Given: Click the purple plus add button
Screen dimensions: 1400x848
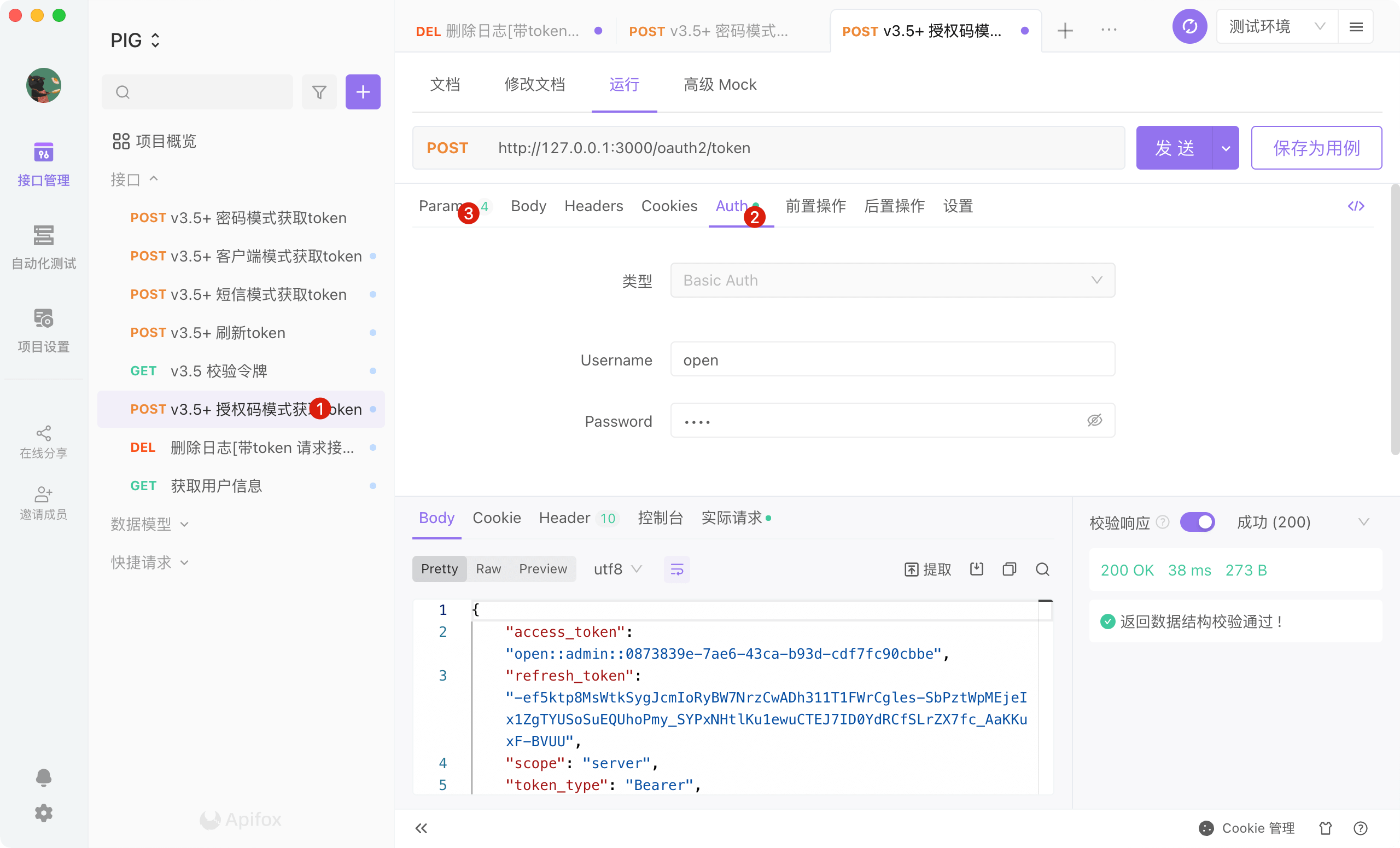Looking at the screenshot, I should (363, 92).
